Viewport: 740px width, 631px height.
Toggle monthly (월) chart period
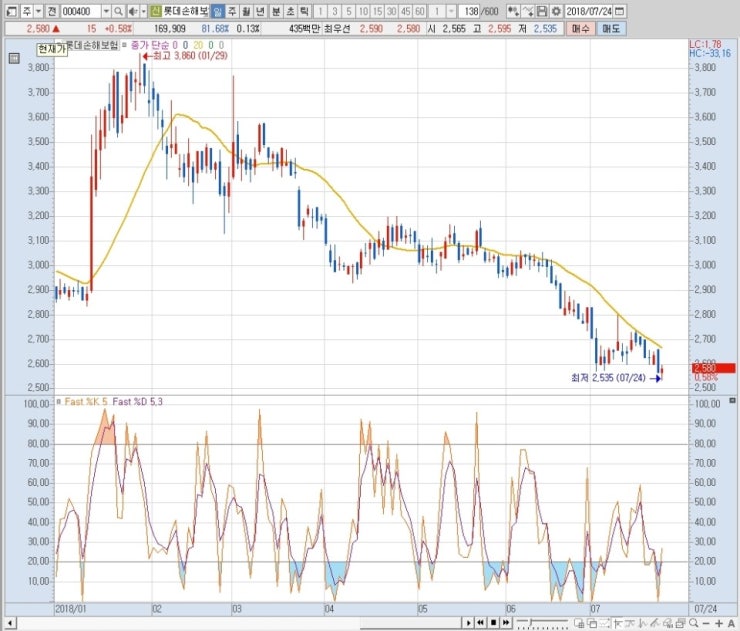(246, 11)
